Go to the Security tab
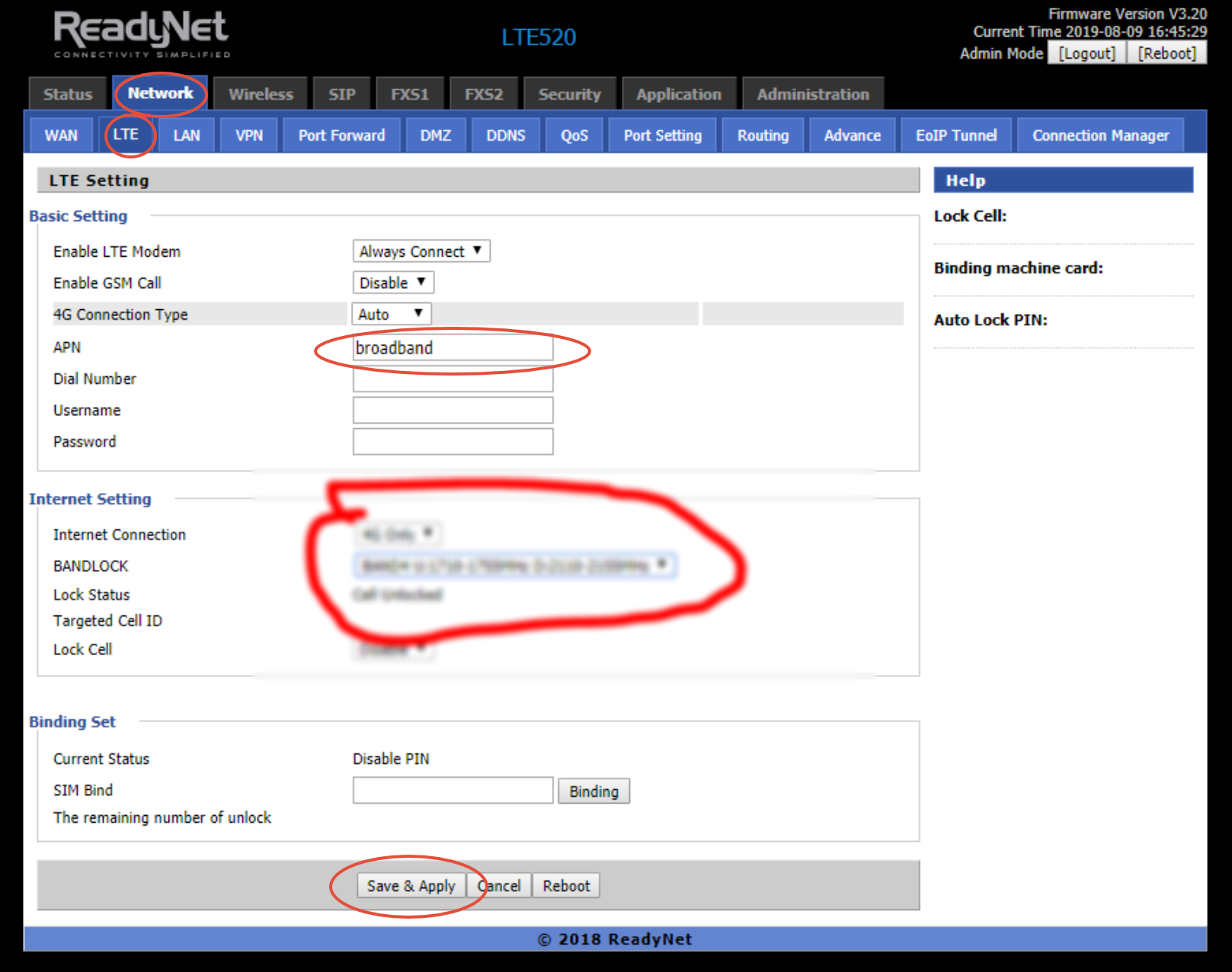 coord(570,94)
